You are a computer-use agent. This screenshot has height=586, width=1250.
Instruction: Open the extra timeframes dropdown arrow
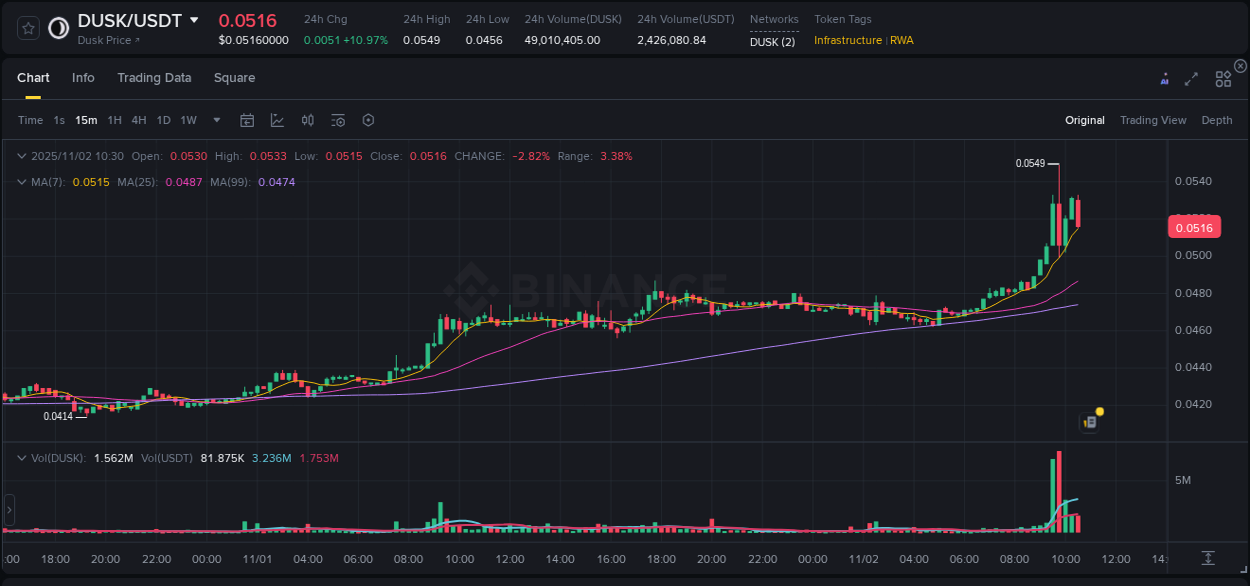(x=215, y=120)
